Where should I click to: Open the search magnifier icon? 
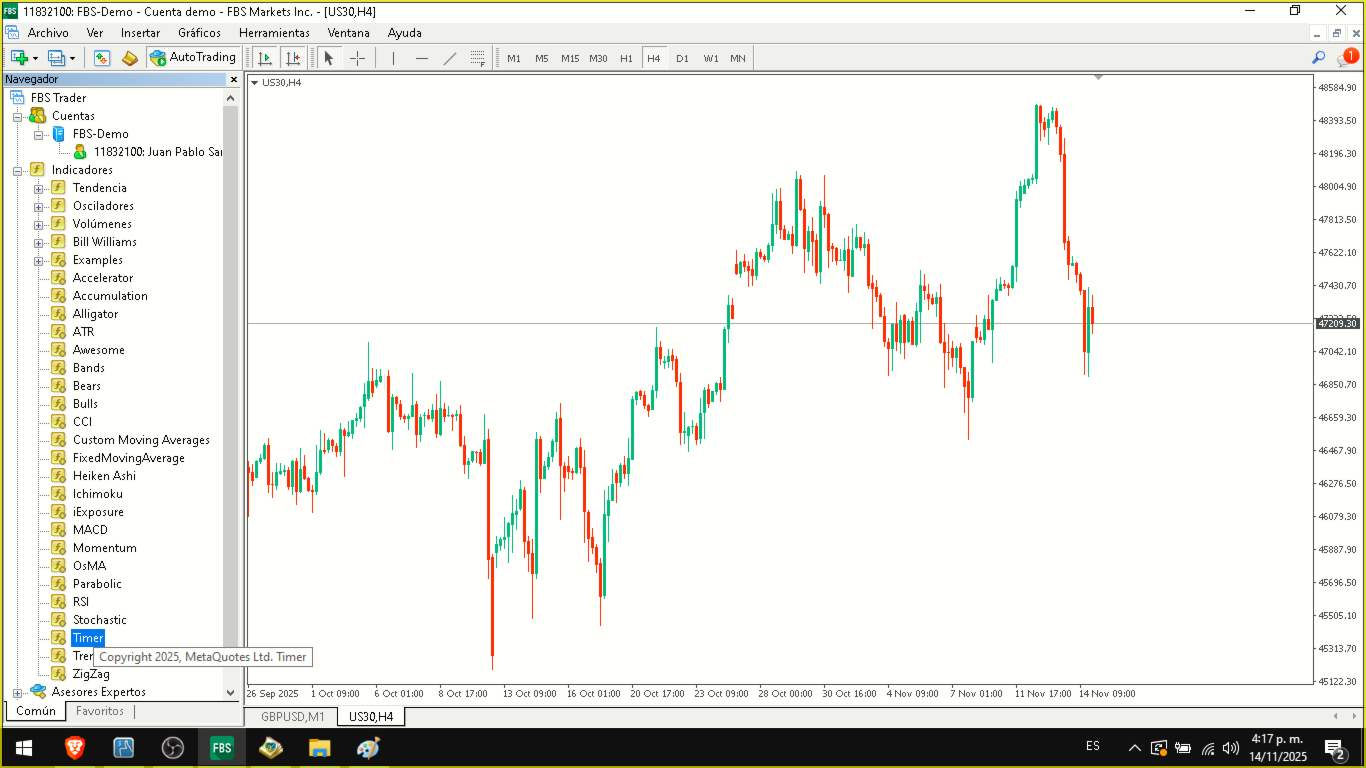[x=1319, y=58]
